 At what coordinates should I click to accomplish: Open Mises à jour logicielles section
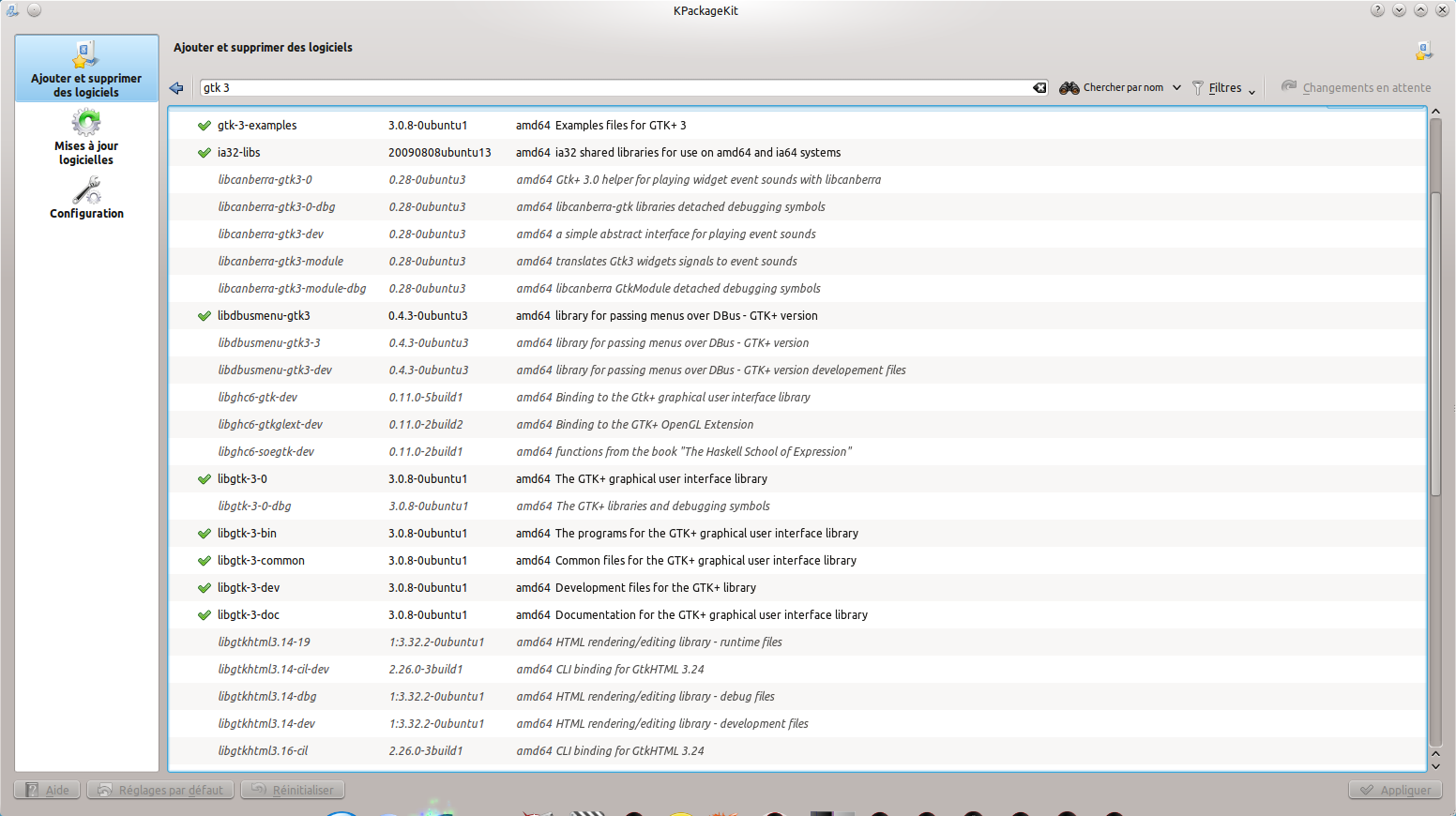pyautogui.click(x=86, y=137)
